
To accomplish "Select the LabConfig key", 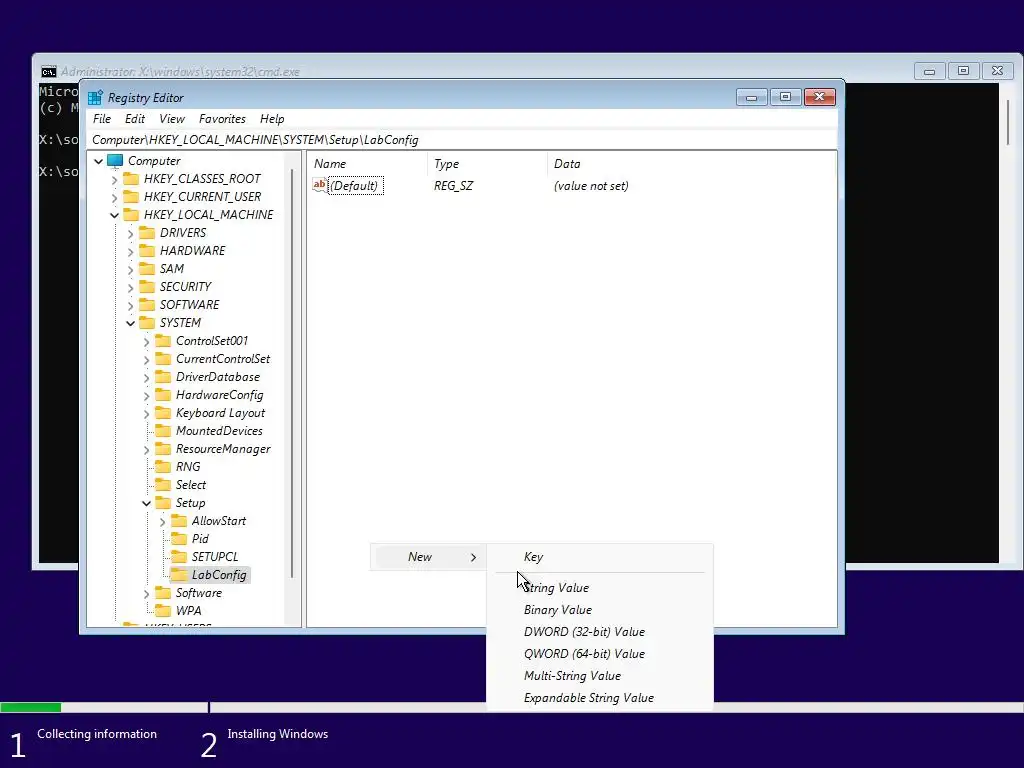I will pos(219,575).
